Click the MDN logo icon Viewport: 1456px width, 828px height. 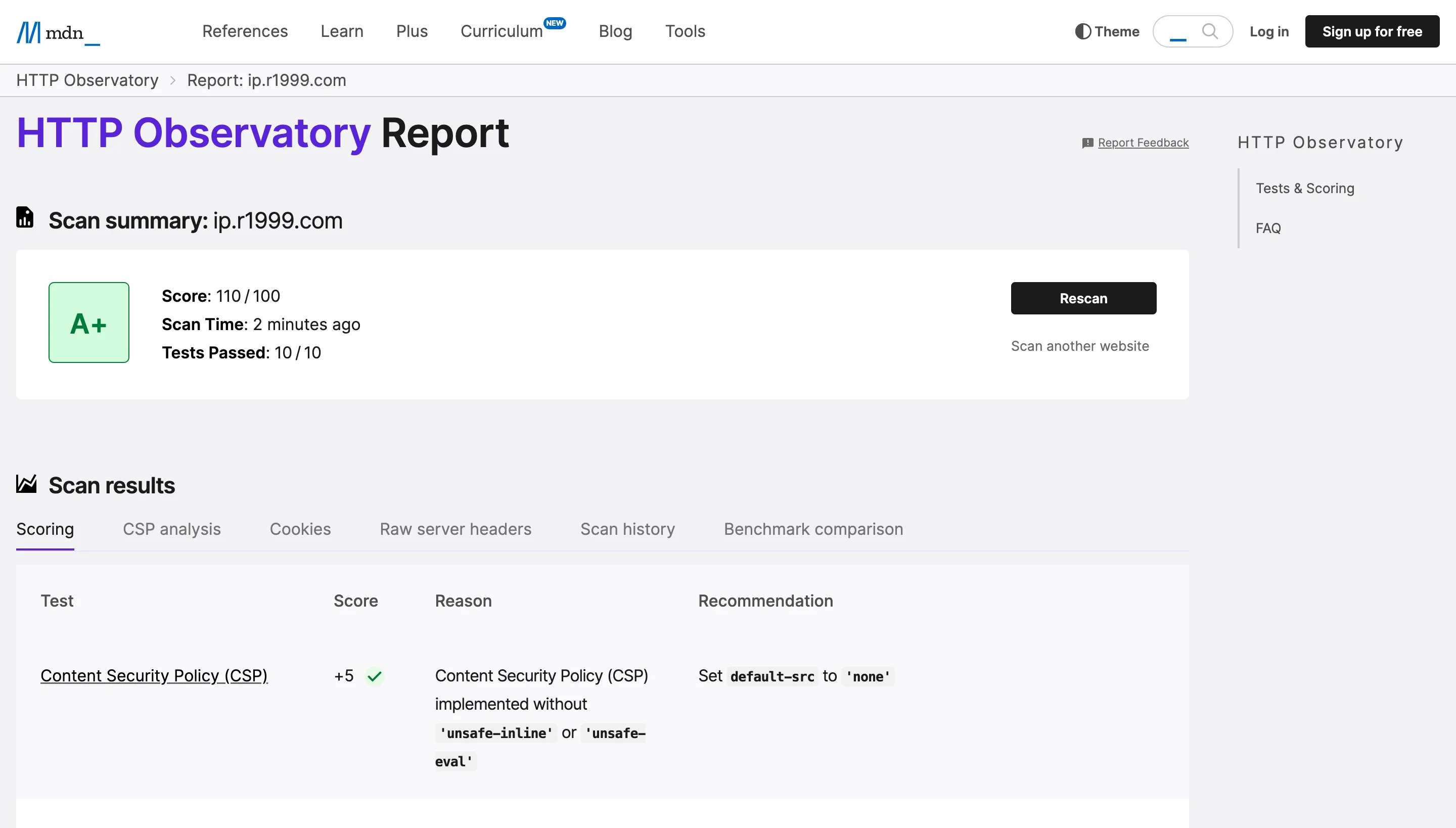[28, 32]
